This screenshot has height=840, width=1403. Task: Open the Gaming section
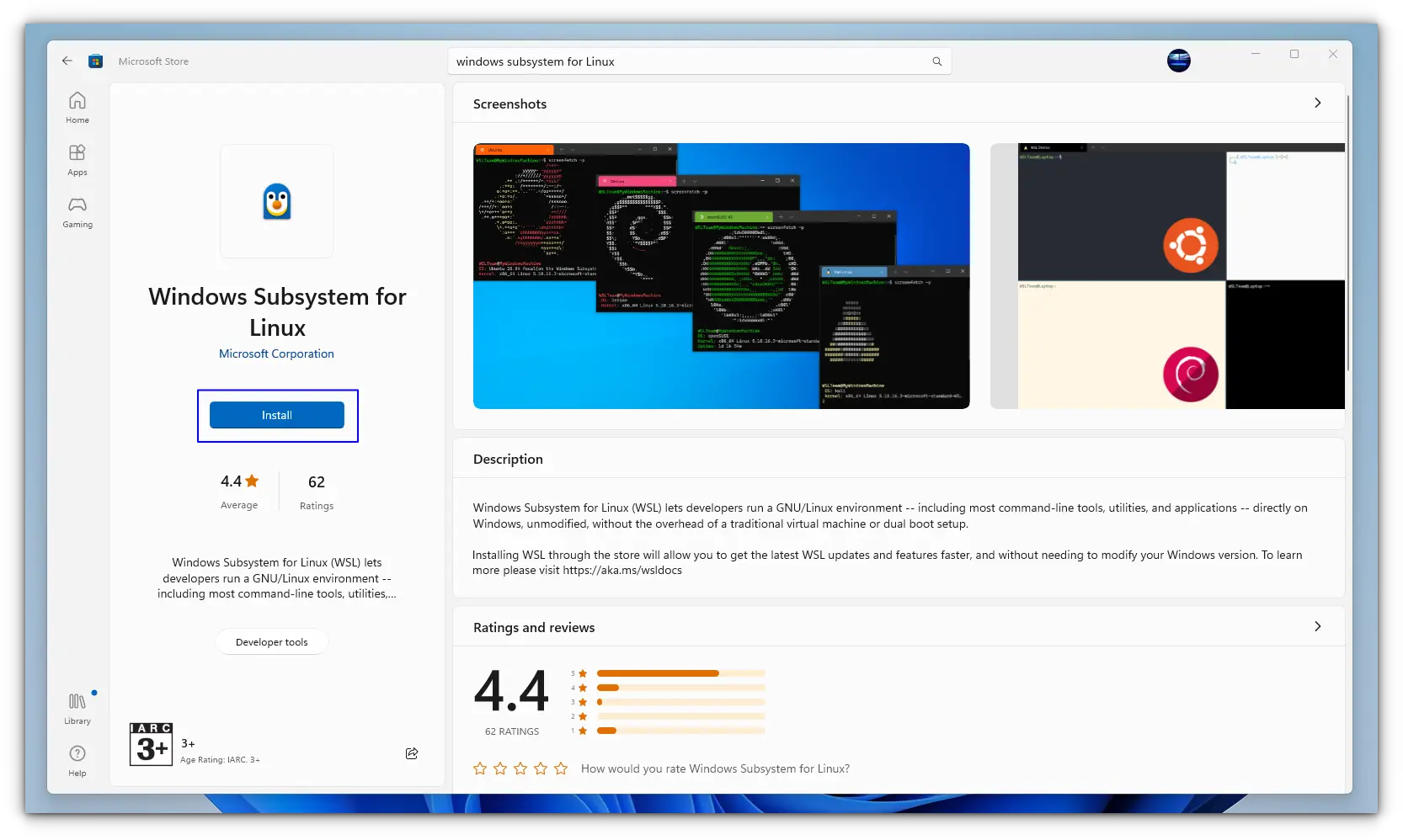(x=77, y=212)
